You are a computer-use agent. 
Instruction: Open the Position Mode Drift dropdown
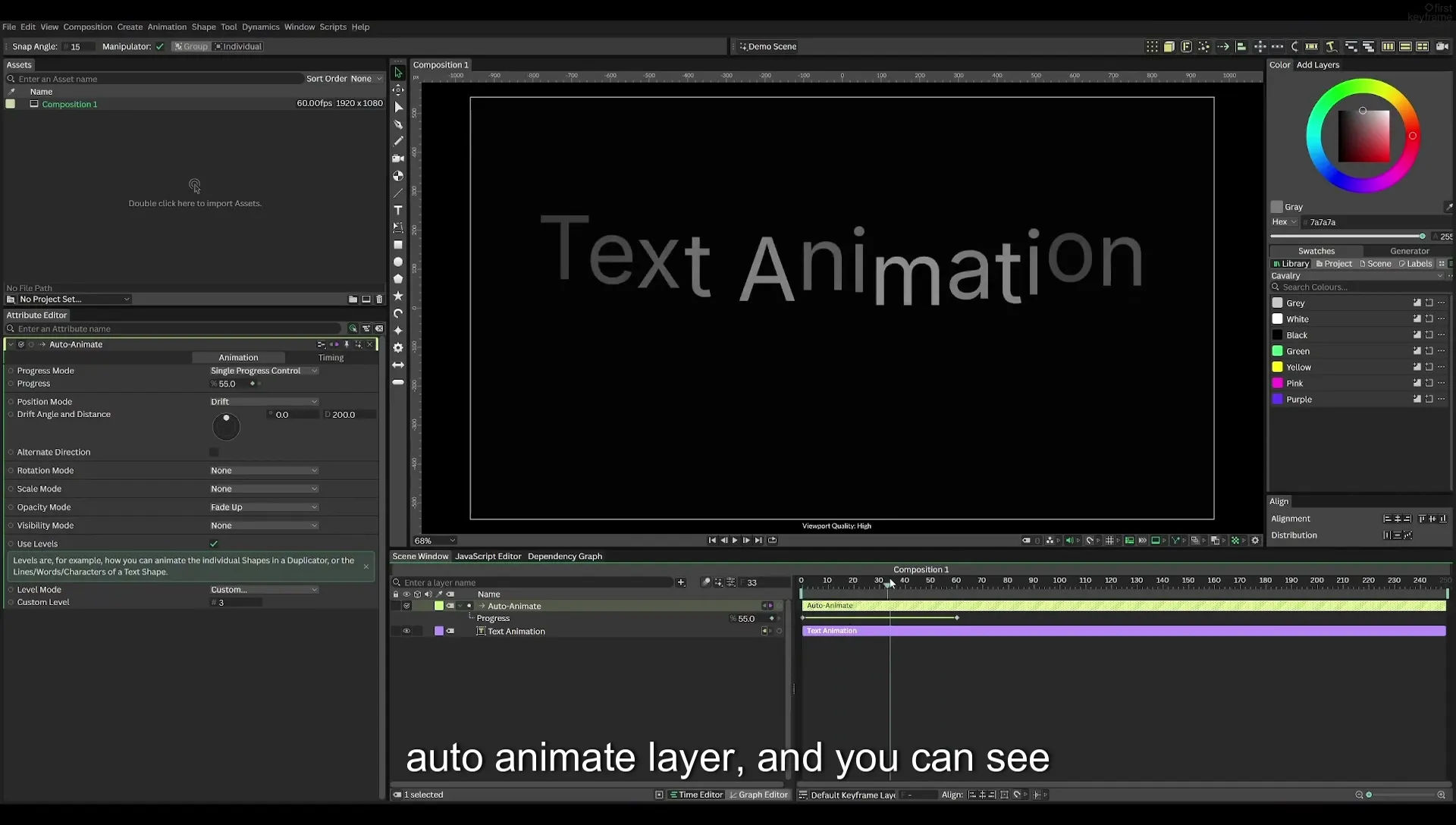pos(264,402)
